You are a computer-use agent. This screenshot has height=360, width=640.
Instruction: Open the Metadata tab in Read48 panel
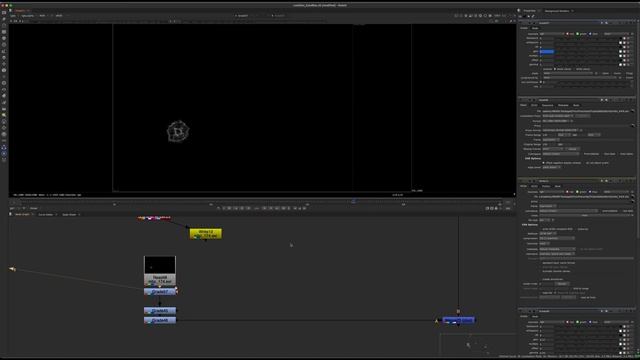click(x=563, y=105)
